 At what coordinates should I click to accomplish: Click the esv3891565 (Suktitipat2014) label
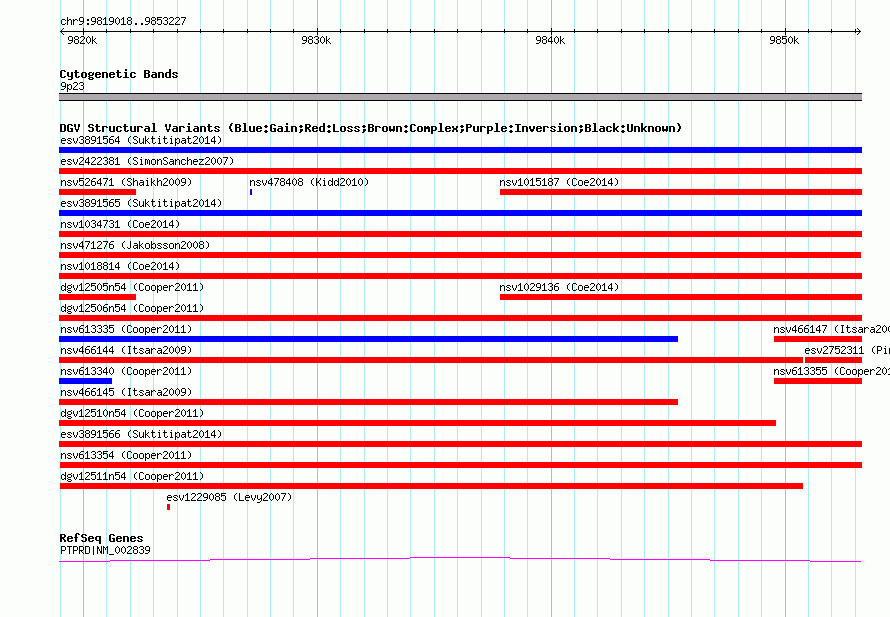pyautogui.click(x=141, y=203)
